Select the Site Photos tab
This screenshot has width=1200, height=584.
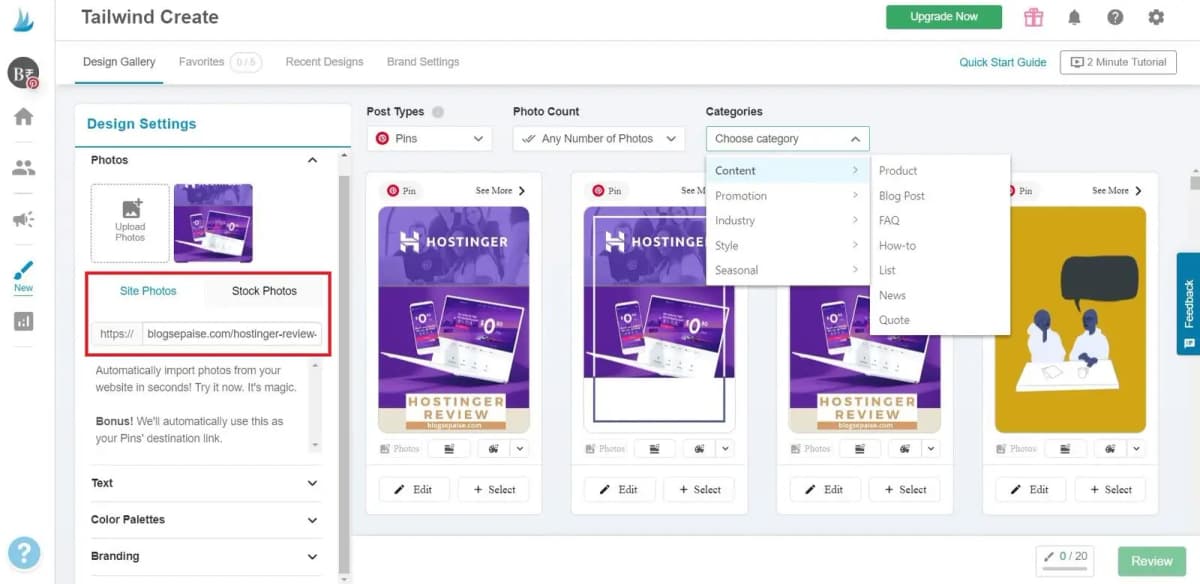point(148,291)
